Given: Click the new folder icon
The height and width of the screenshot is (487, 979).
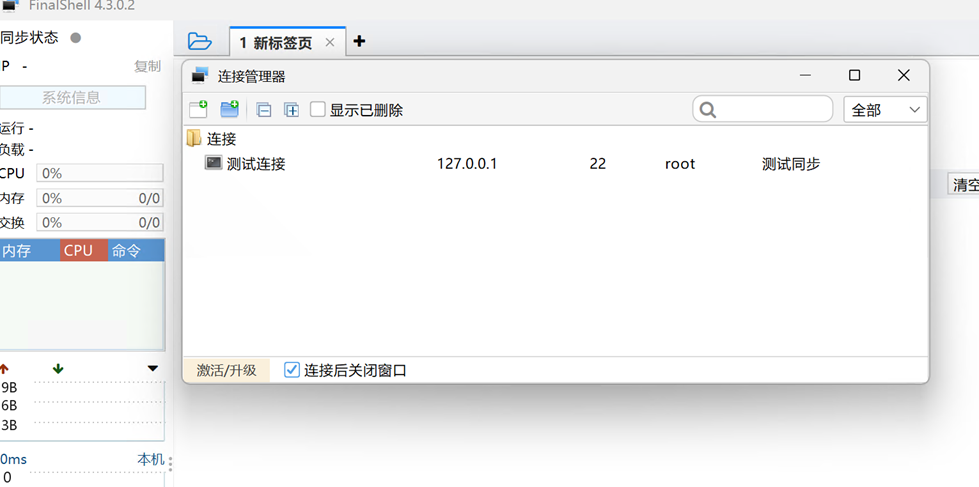Looking at the screenshot, I should coord(229,109).
